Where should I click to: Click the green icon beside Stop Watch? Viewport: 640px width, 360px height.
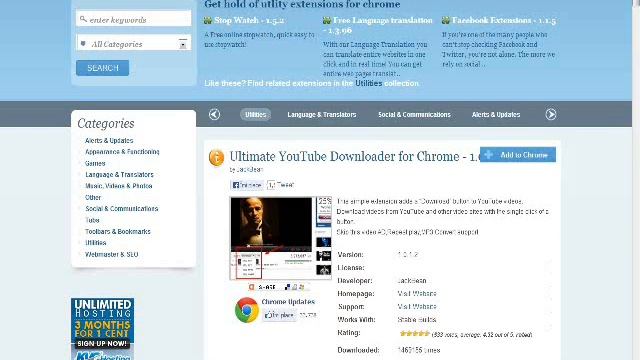point(208,20)
